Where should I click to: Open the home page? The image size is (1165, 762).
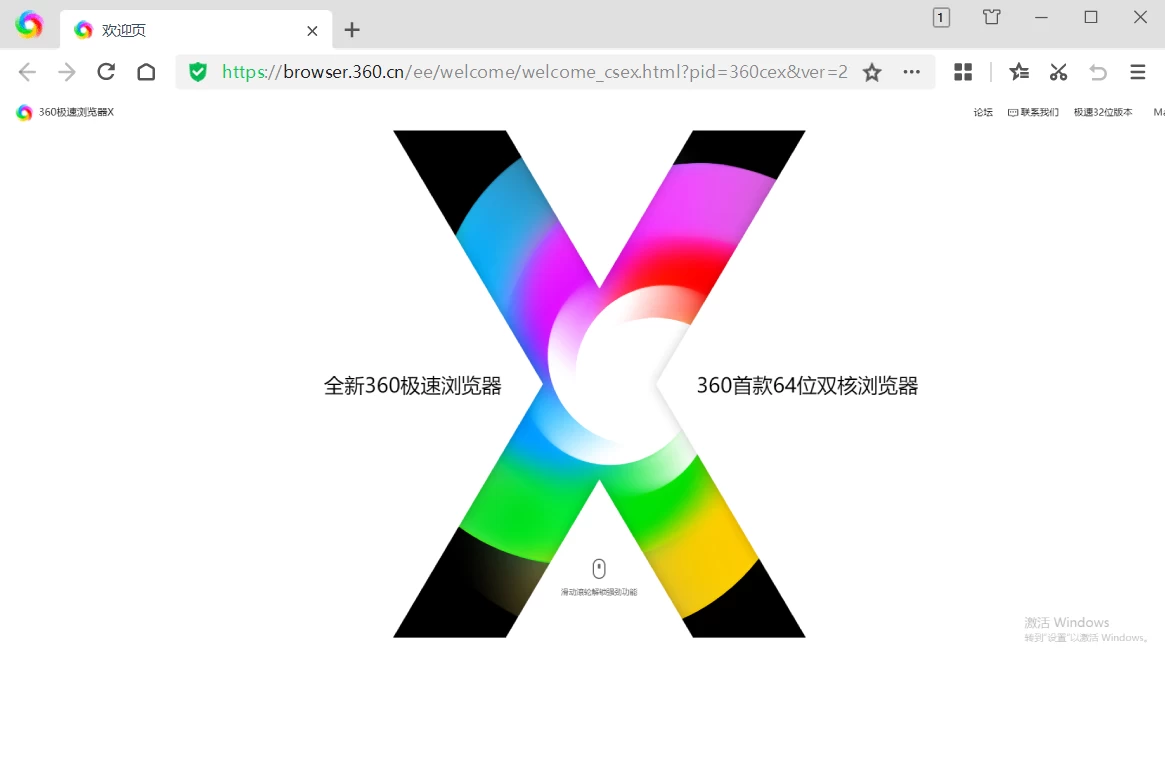146,72
